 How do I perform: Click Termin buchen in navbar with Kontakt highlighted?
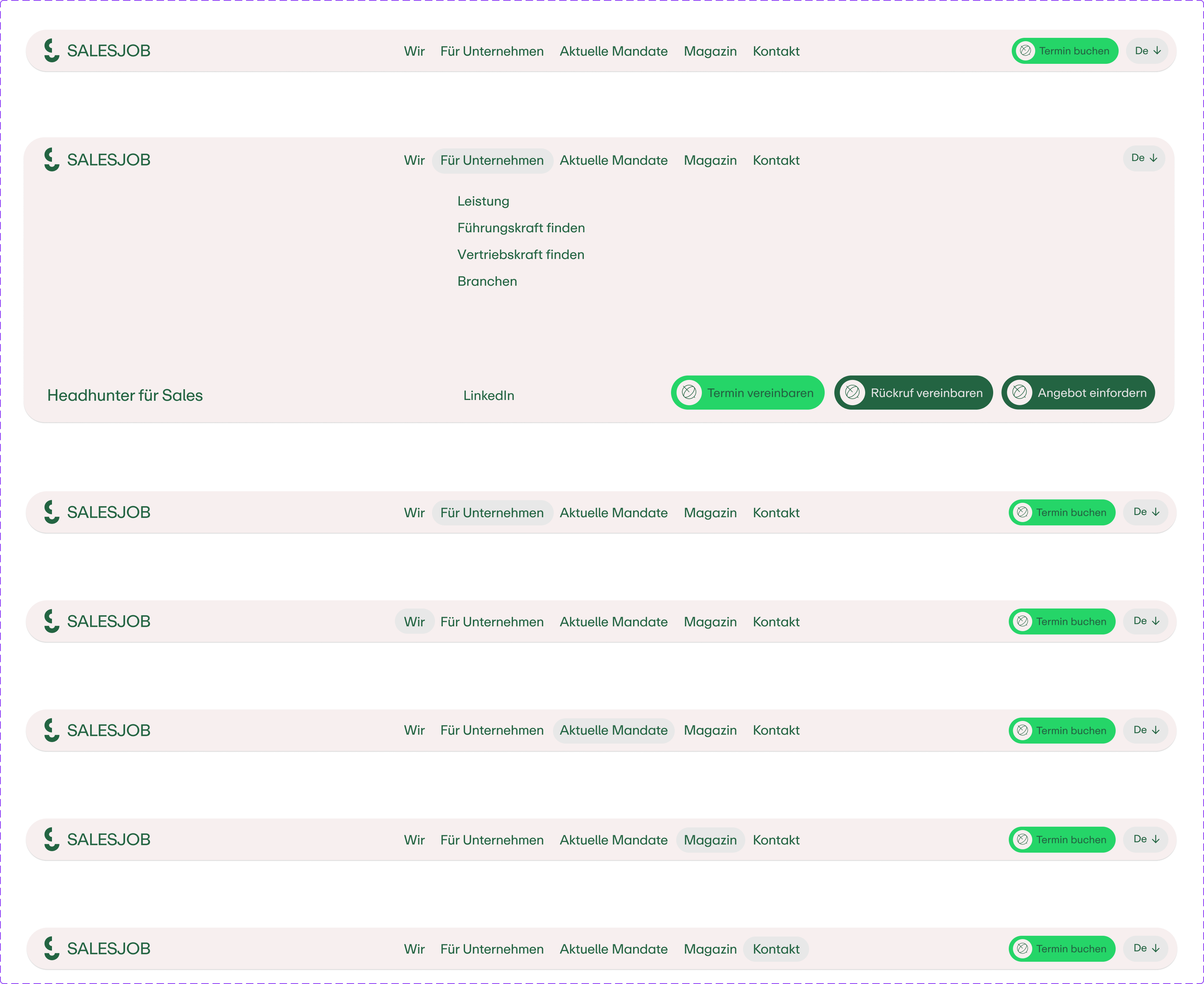[1062, 949]
